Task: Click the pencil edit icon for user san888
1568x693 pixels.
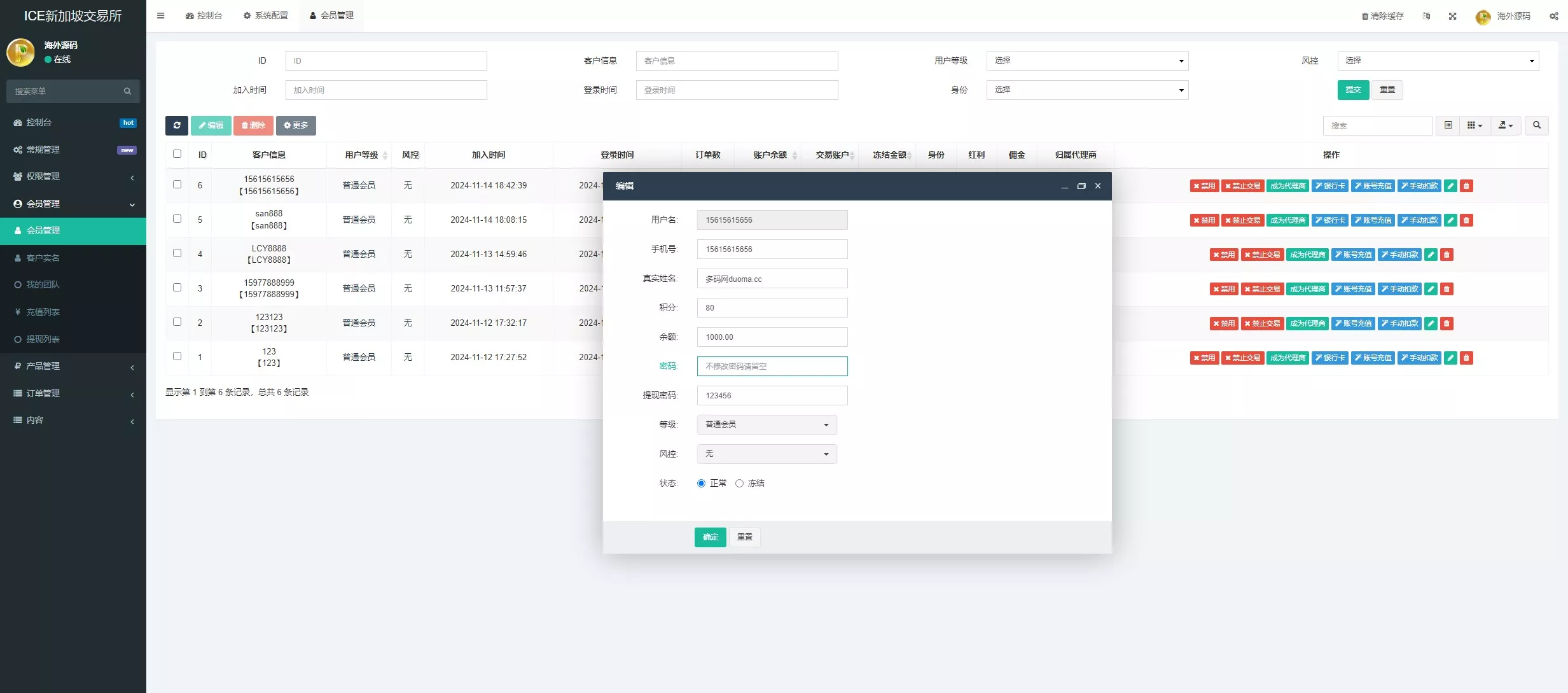Action: [1450, 220]
